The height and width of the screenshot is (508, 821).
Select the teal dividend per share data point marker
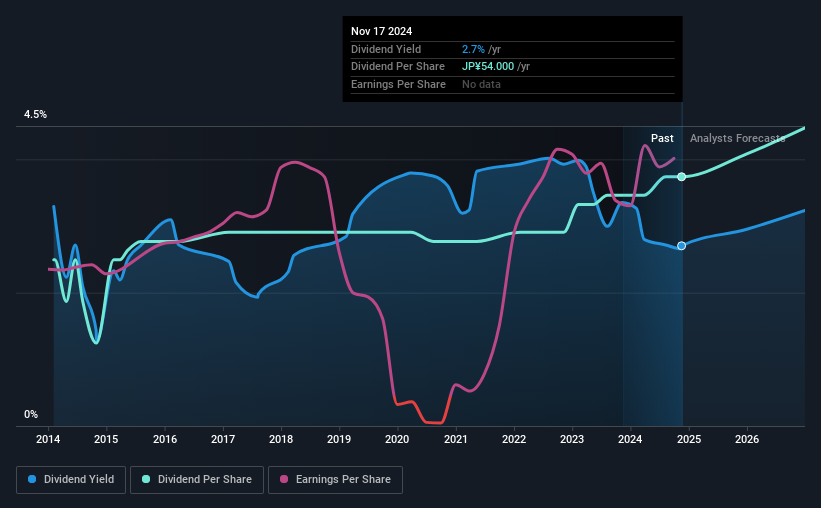[x=681, y=177]
